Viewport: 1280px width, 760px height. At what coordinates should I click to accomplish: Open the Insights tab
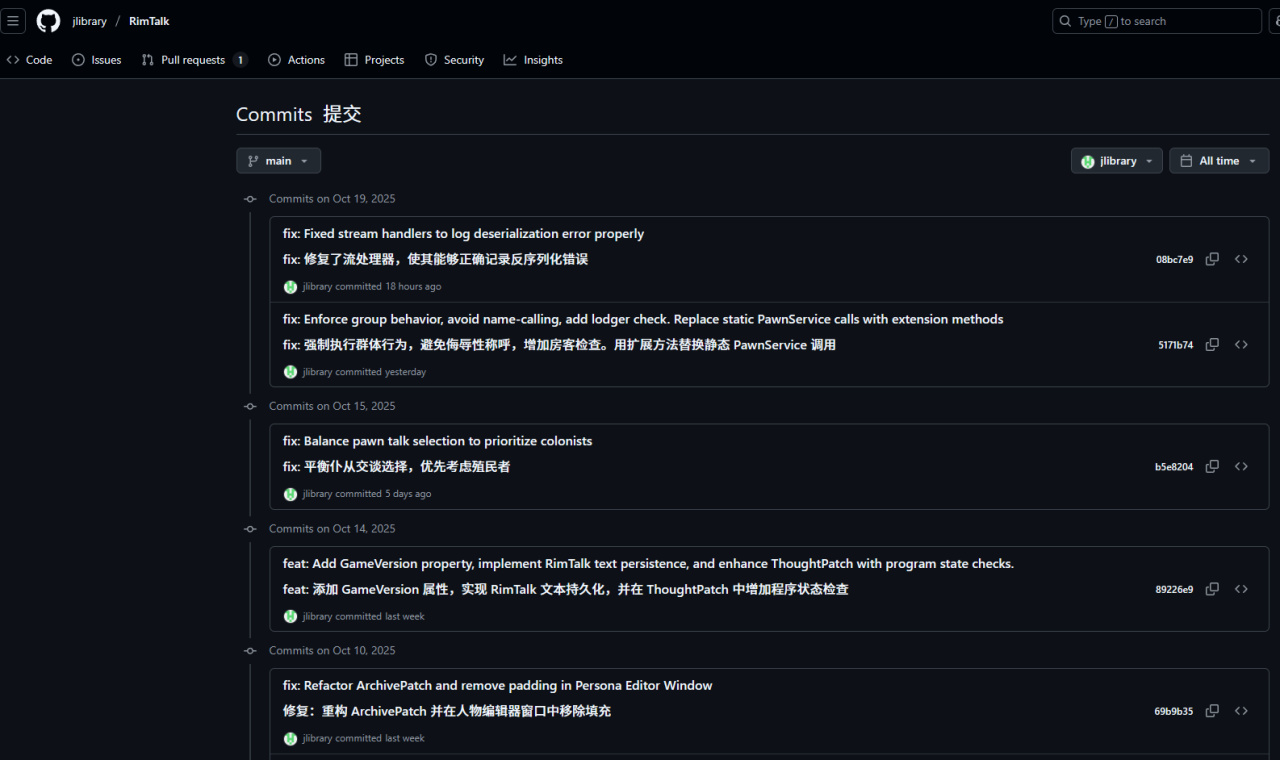533,60
